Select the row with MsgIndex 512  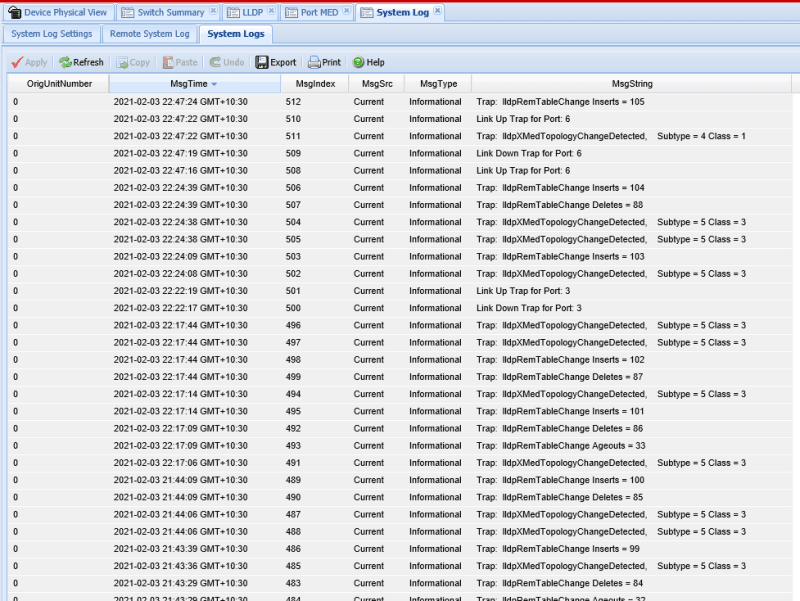click(x=400, y=102)
